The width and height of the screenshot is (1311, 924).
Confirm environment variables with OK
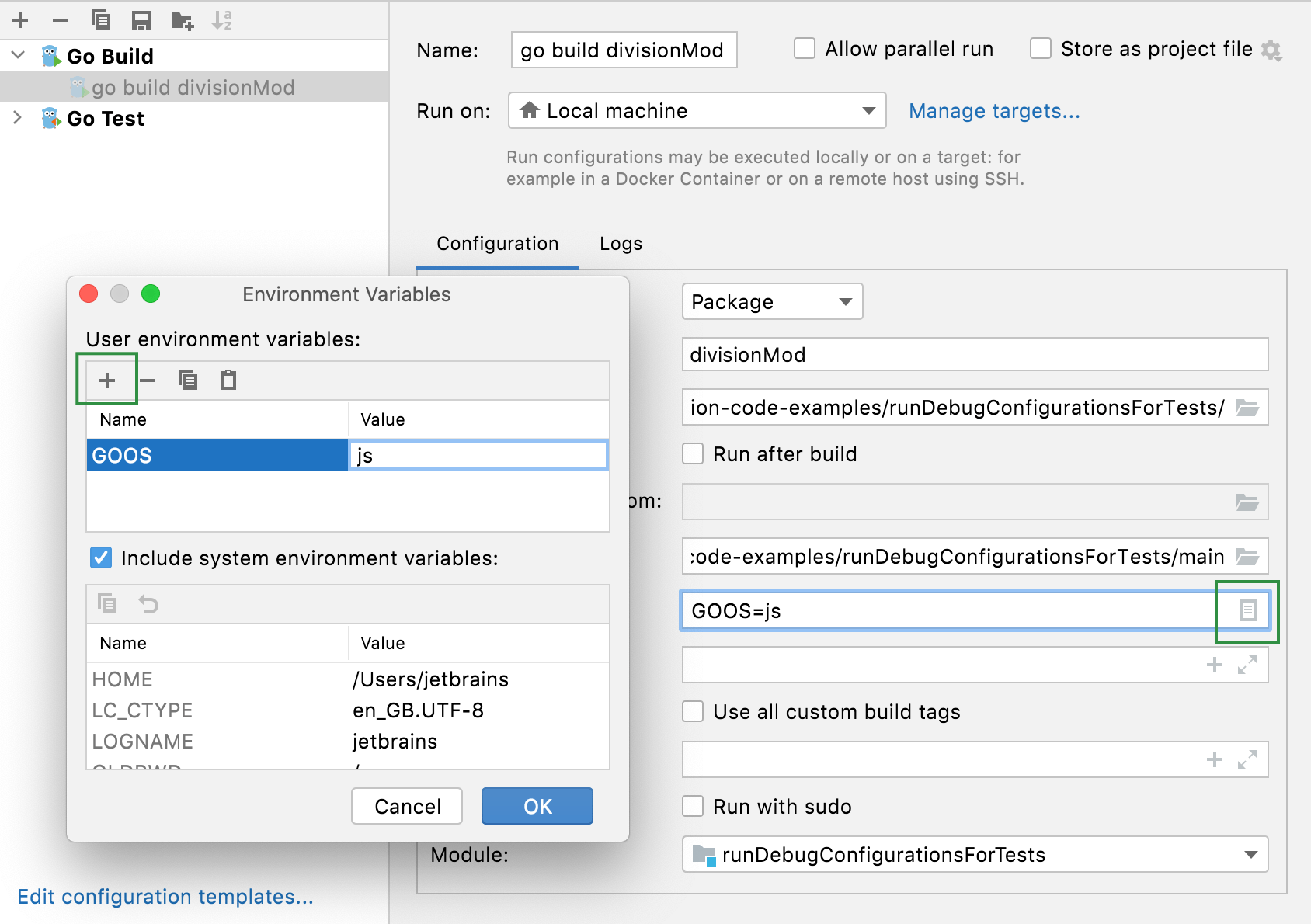click(x=537, y=806)
